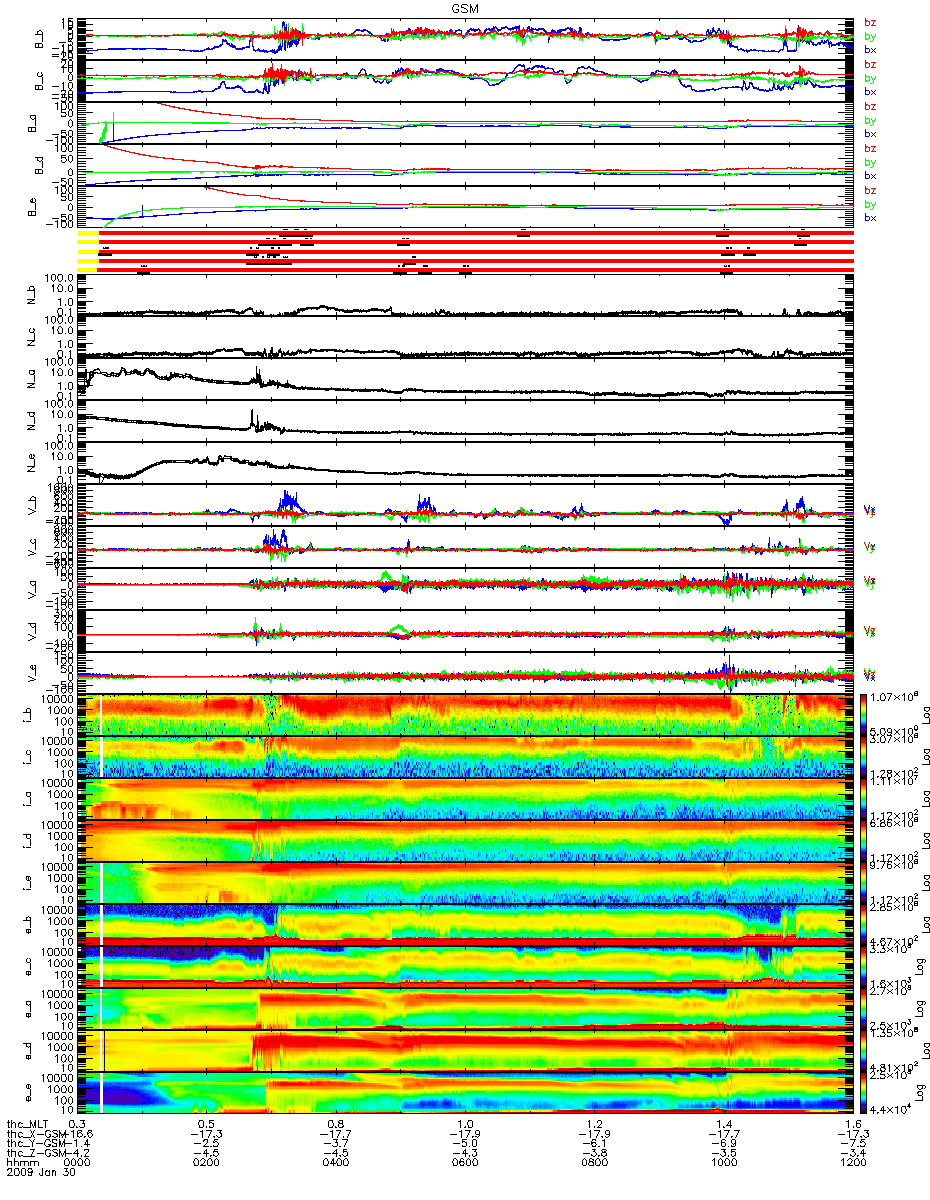The width and height of the screenshot is (930, 1200).
Task: Click the N_e density panel label
Action: pos(30,465)
